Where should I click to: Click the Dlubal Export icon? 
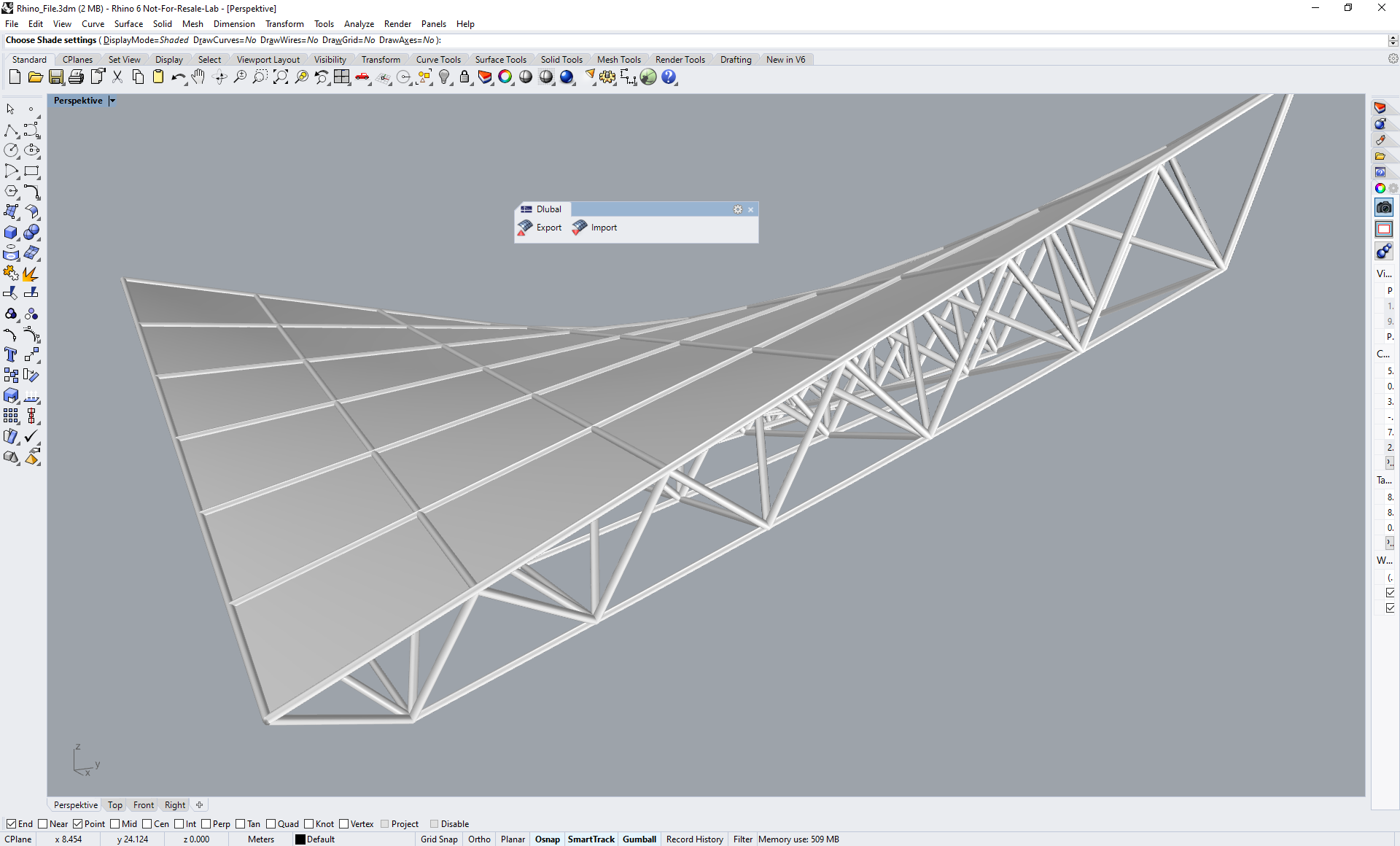point(525,228)
